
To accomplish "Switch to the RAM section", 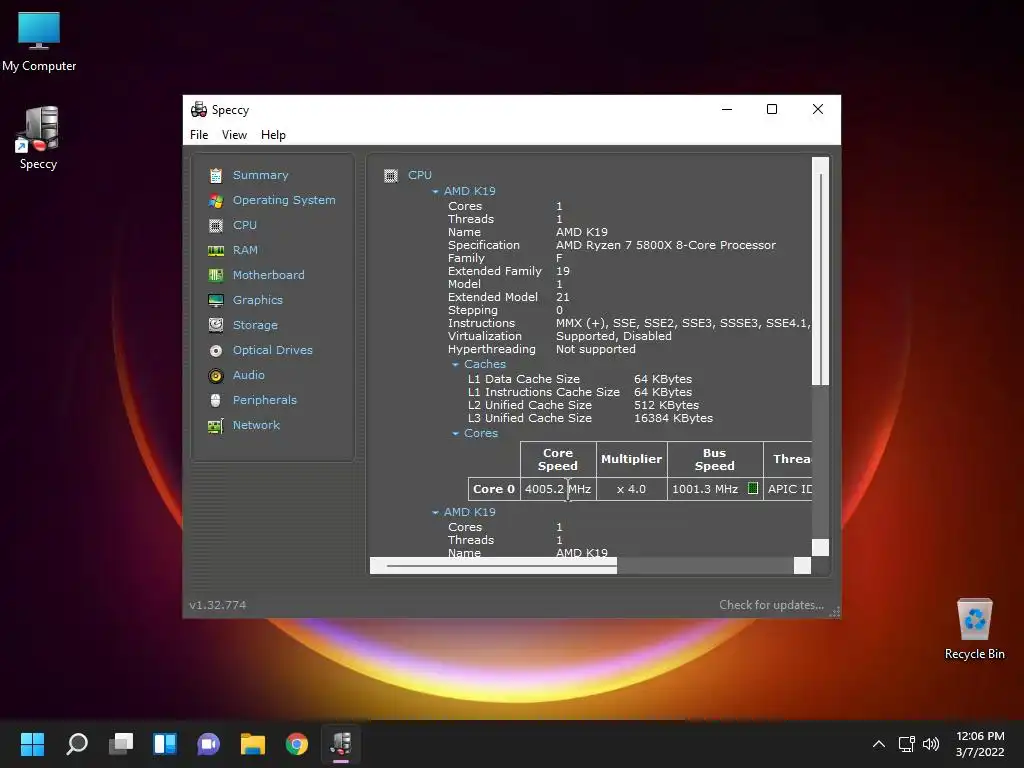I will (x=245, y=250).
